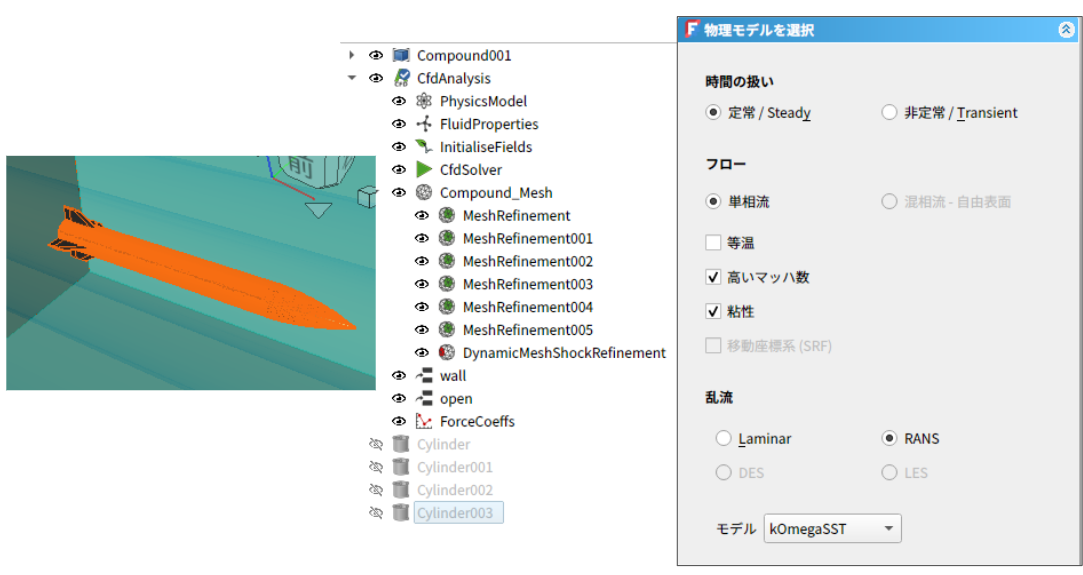Uncheck the 高いマッハ数 checkbox
Image resolution: width=1083 pixels, height=575 pixels.
pos(713,277)
